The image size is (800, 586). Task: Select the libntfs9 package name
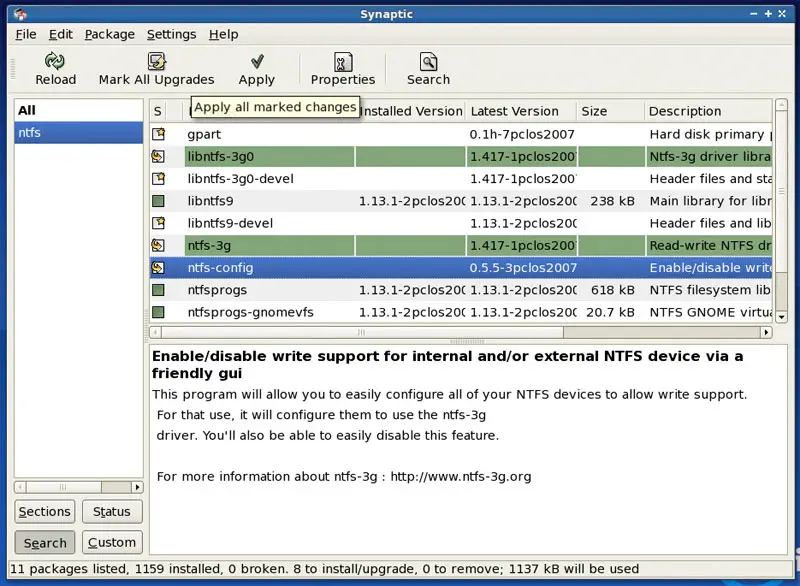[x=210, y=201]
